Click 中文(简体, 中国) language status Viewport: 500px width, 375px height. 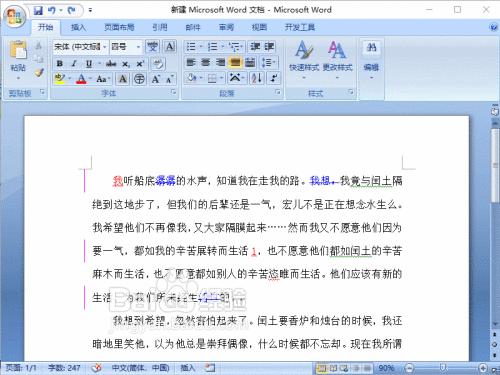tap(140, 368)
